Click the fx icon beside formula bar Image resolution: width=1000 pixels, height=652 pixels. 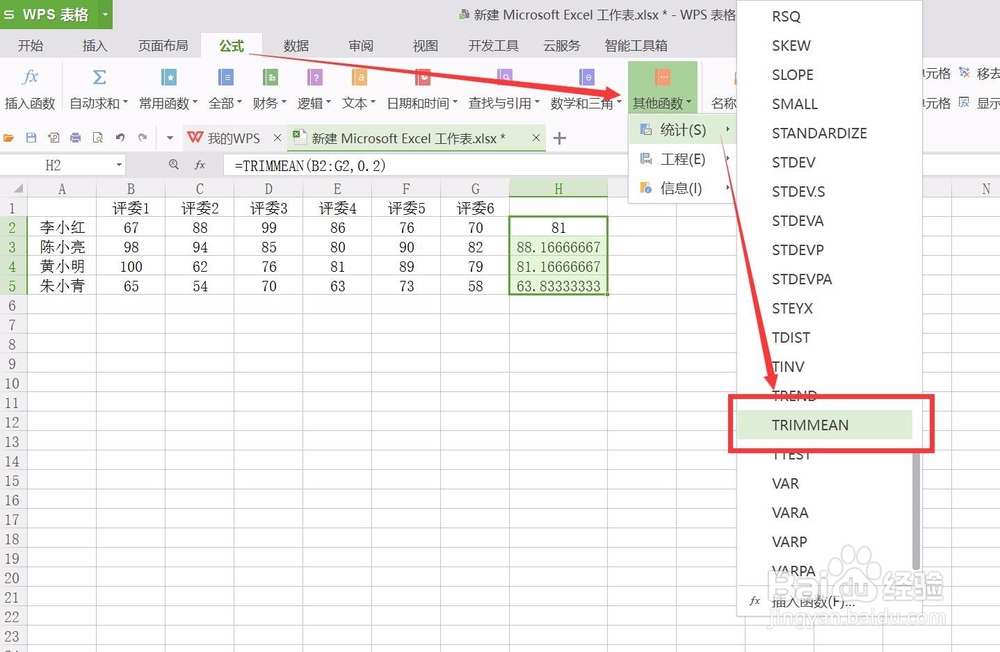click(200, 165)
